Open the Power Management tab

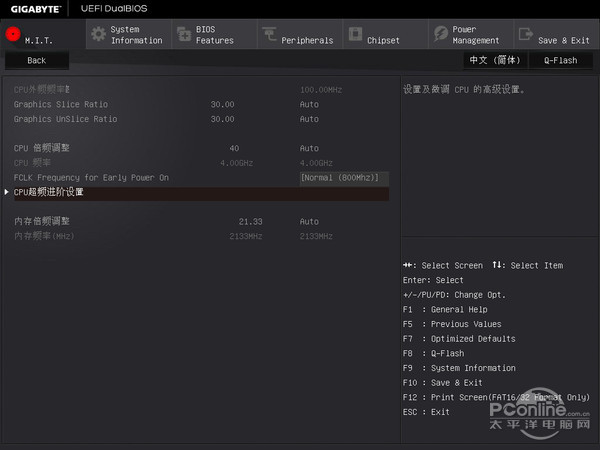coord(471,34)
